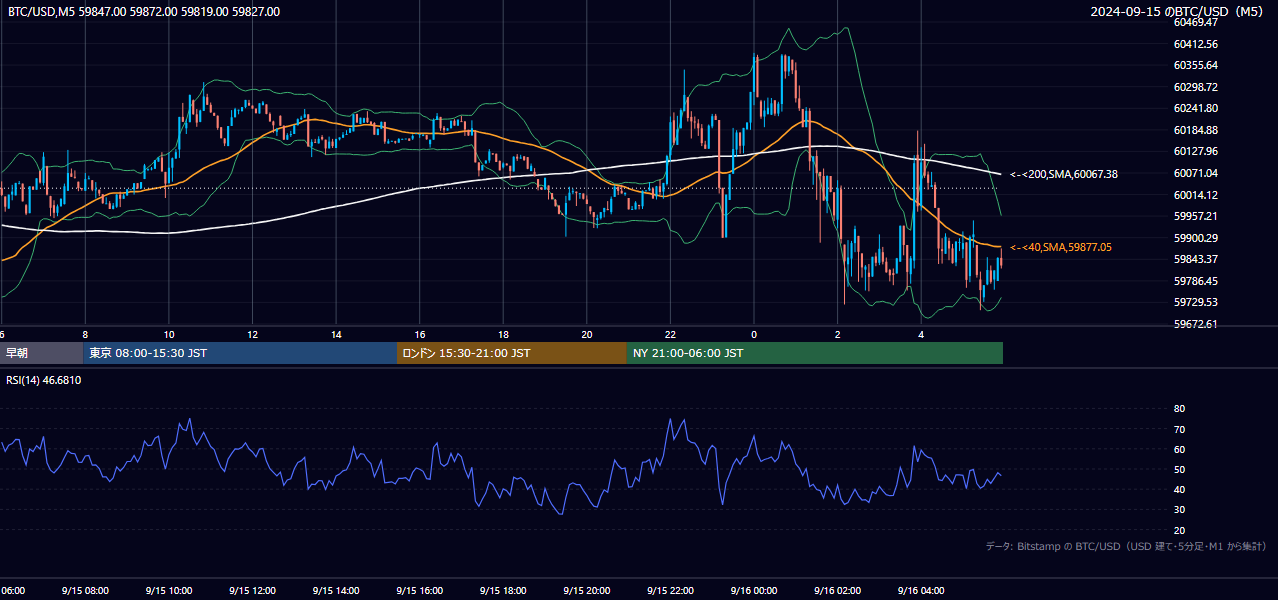The image size is (1278, 600).
Task: Select price axis value 59957.21
Action: pyautogui.click(x=1196, y=216)
